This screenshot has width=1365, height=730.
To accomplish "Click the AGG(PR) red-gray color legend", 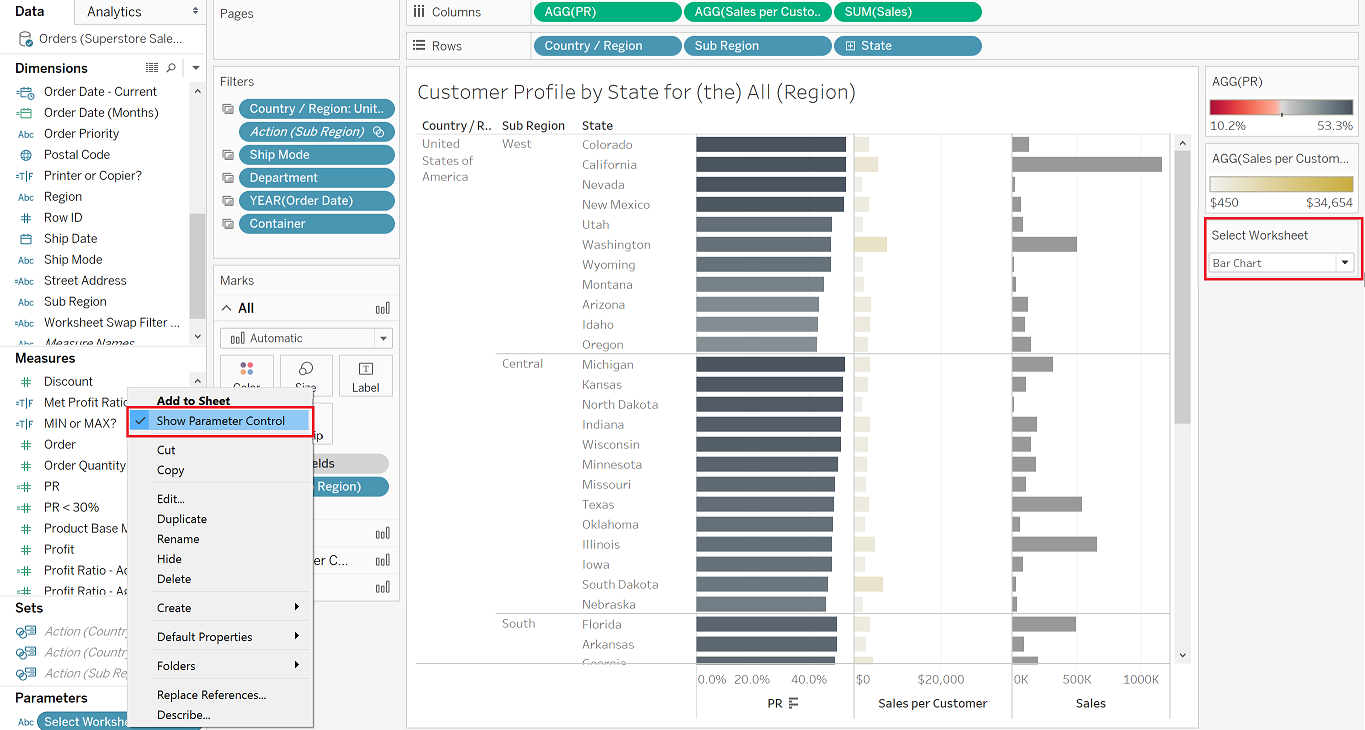I will point(1281,109).
